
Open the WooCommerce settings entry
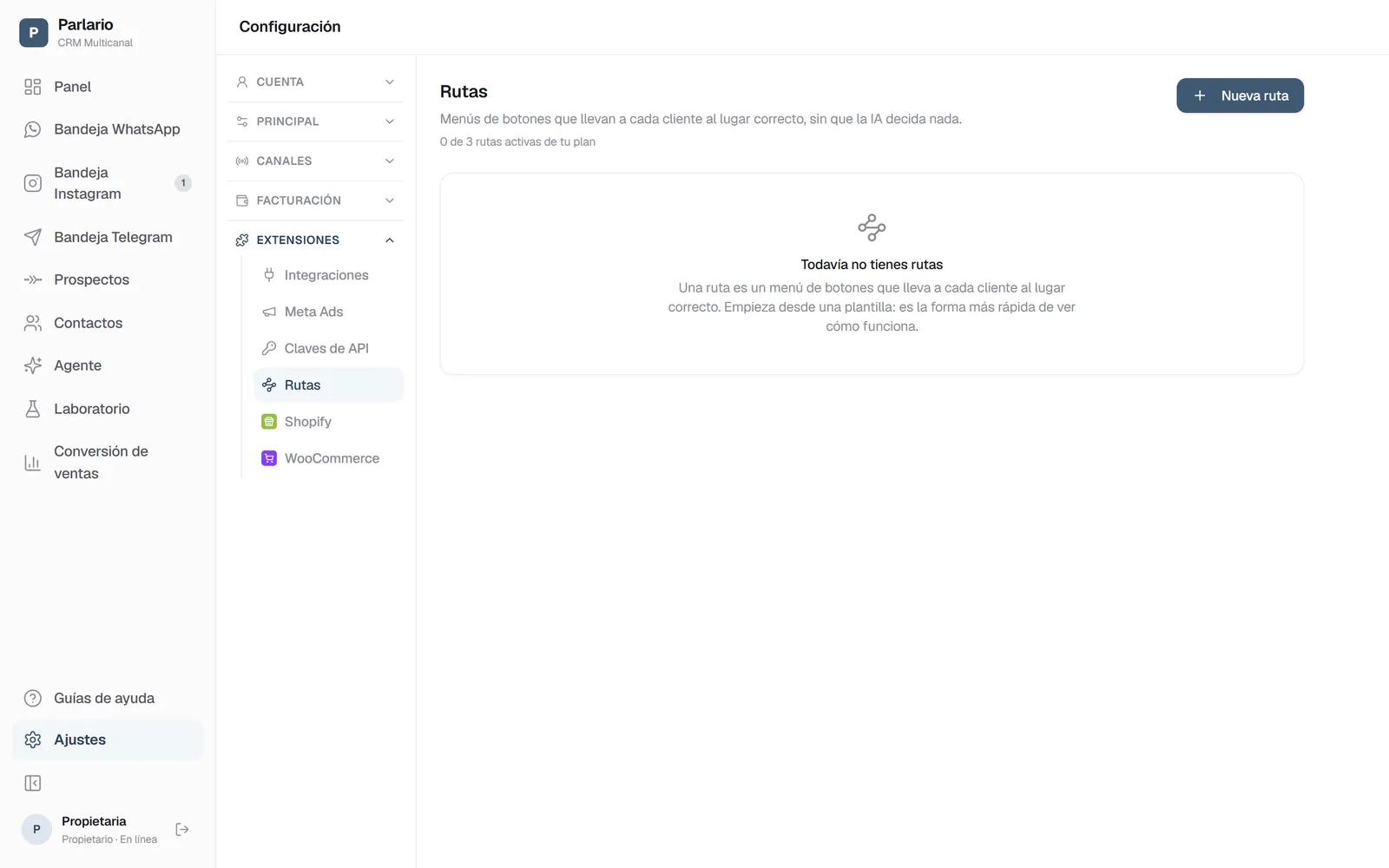coord(329,458)
